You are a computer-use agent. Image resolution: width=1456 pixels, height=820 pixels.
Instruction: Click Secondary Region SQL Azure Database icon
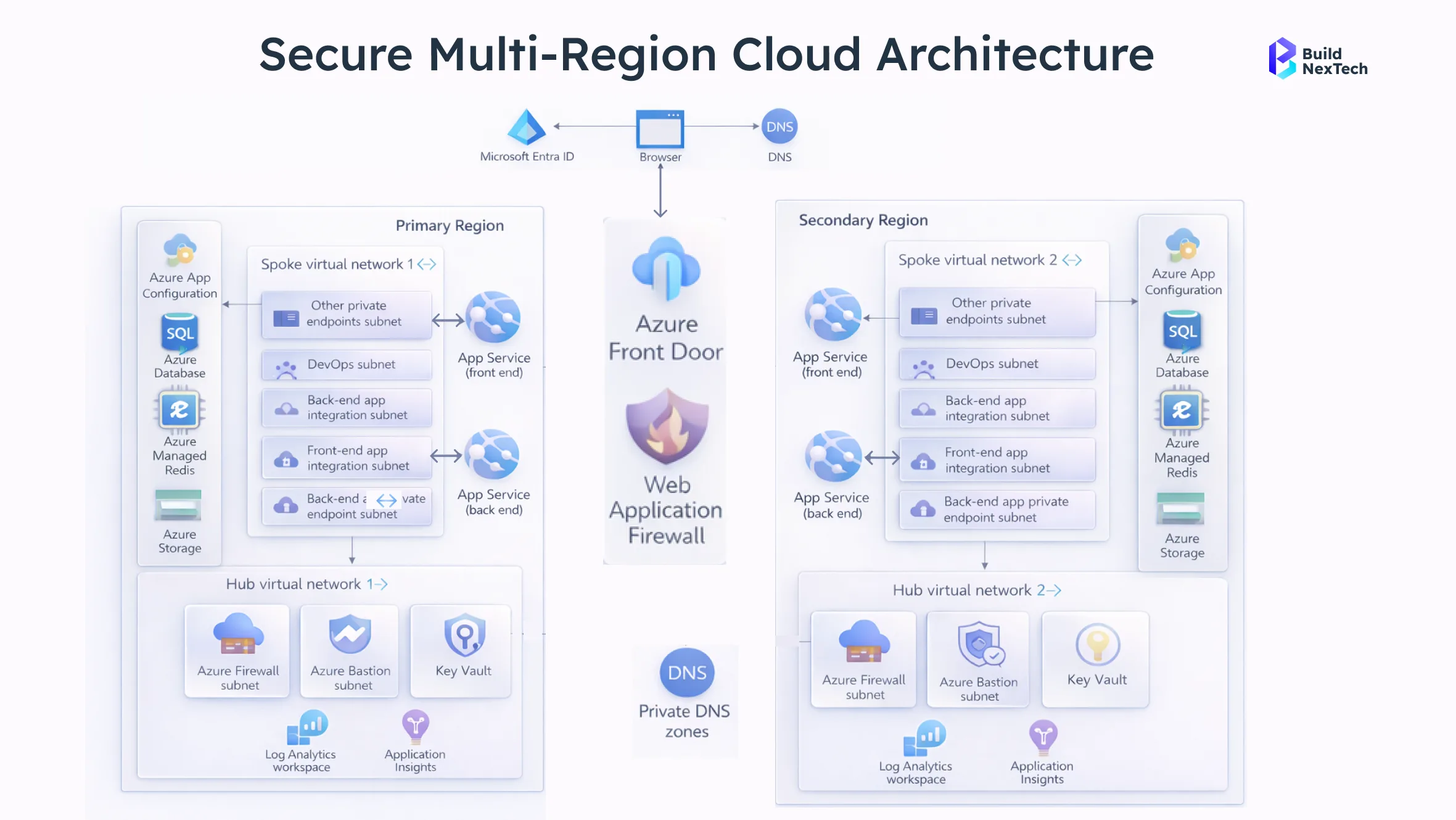point(1182,331)
